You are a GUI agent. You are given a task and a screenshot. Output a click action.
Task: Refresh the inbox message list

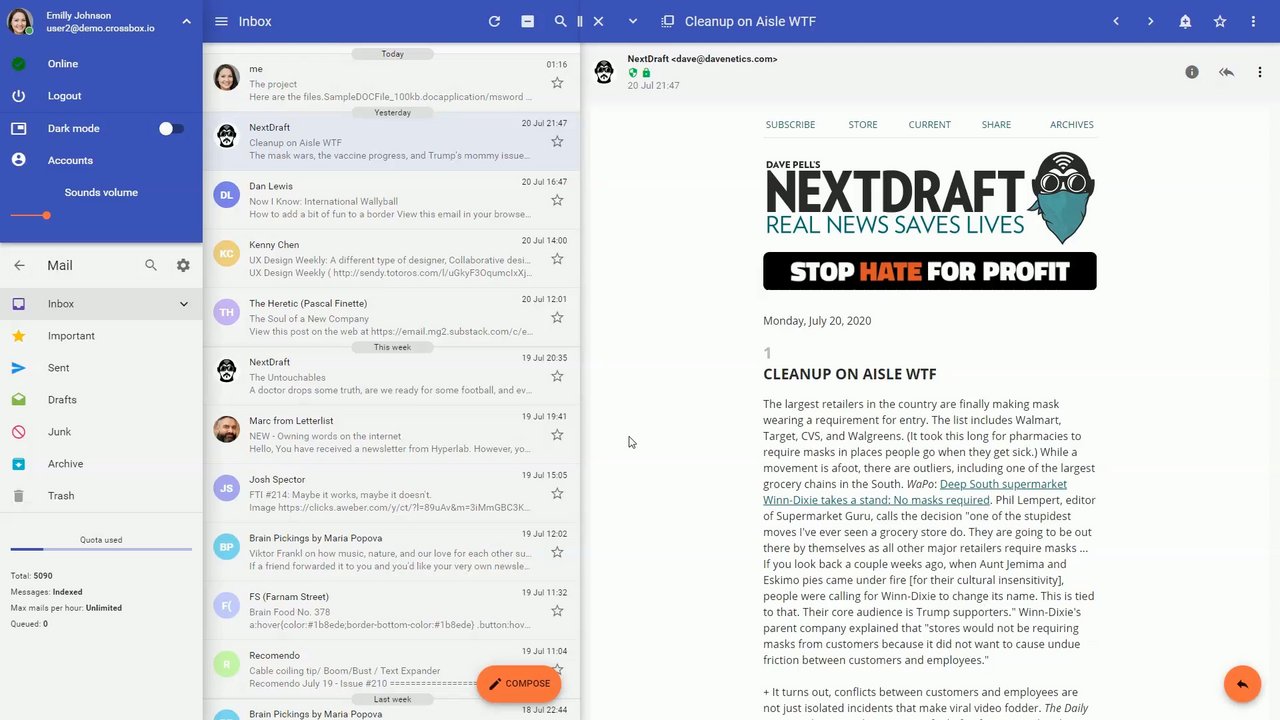(494, 21)
